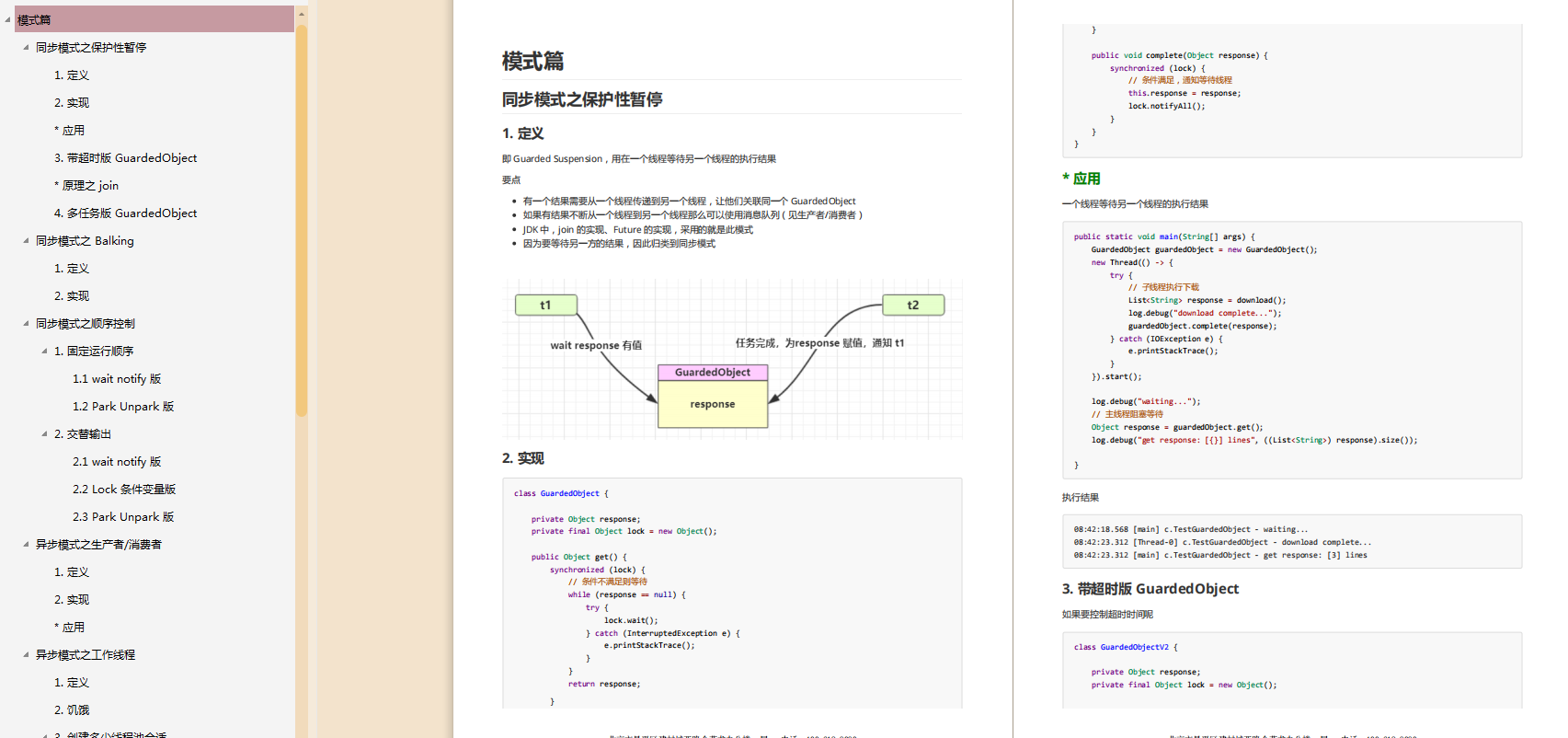Open the 2.1 wait notify 版 bookmark

point(117,461)
